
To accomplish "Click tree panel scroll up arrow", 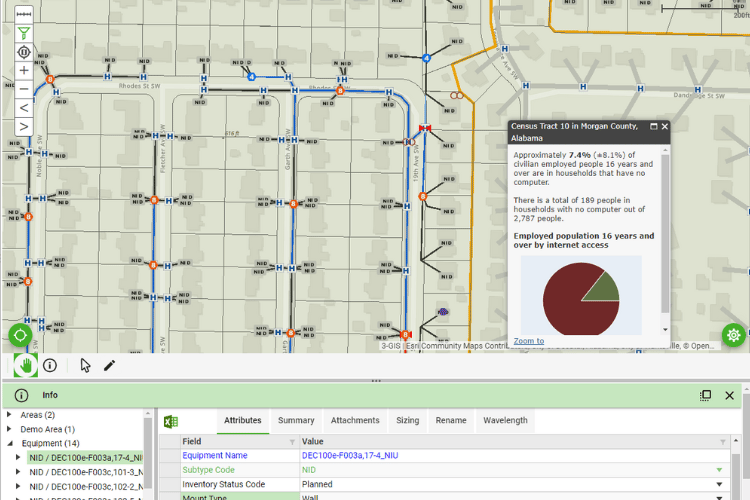I will pos(148,413).
